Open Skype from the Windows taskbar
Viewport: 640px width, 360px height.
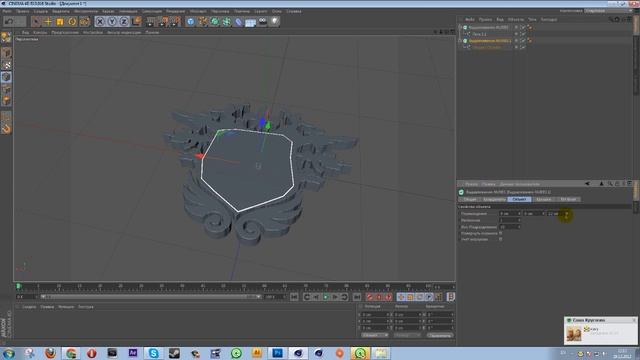point(153,353)
